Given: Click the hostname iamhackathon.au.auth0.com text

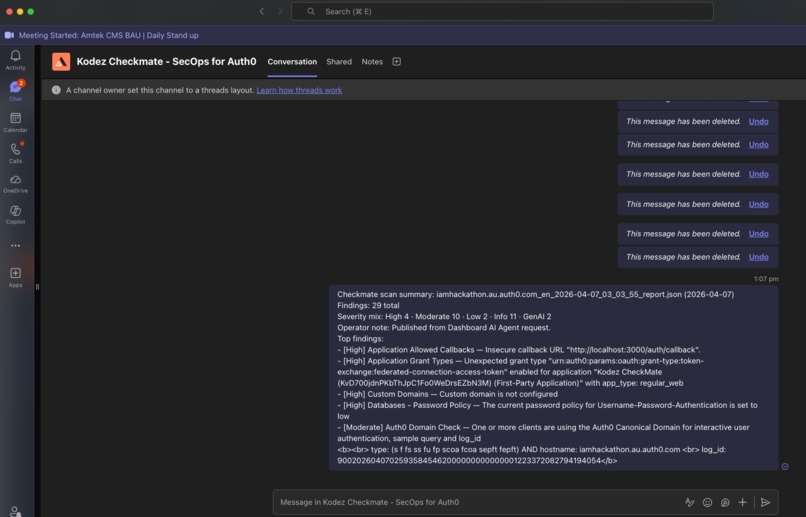Looking at the screenshot, I should tap(630, 449).
